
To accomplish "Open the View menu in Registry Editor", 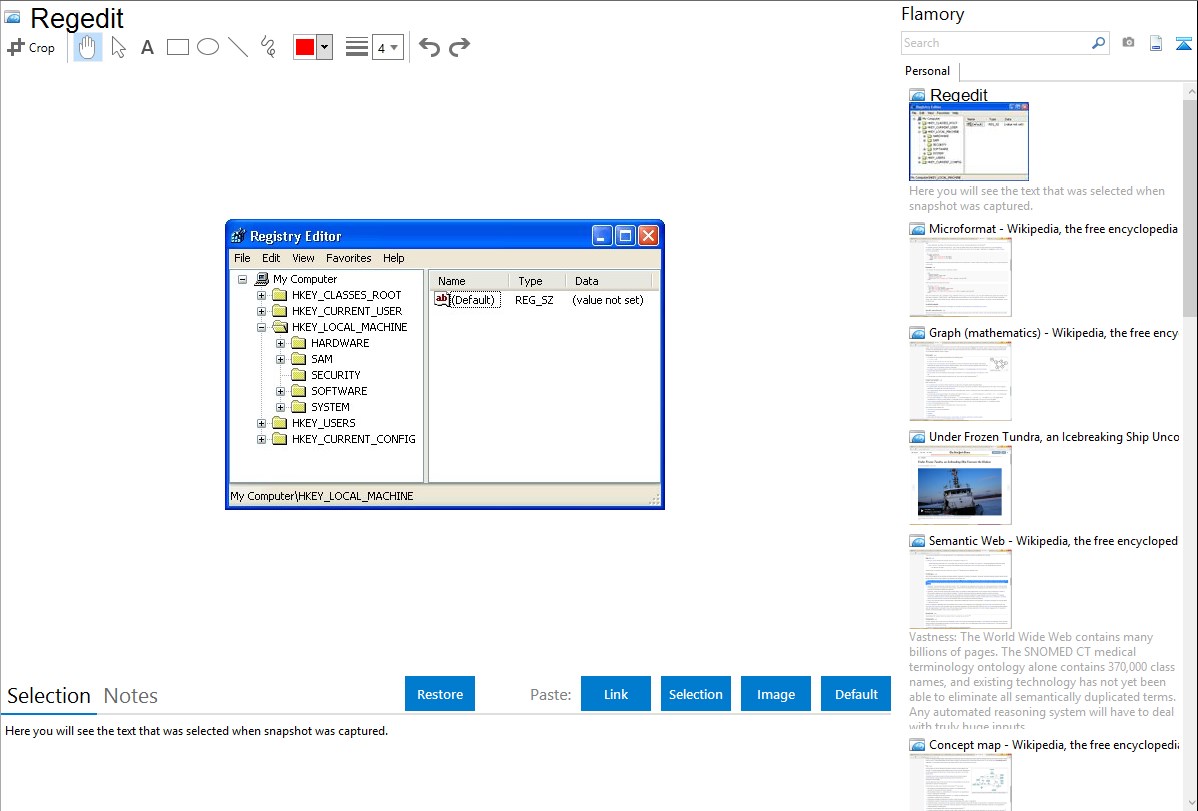I will (x=303, y=258).
